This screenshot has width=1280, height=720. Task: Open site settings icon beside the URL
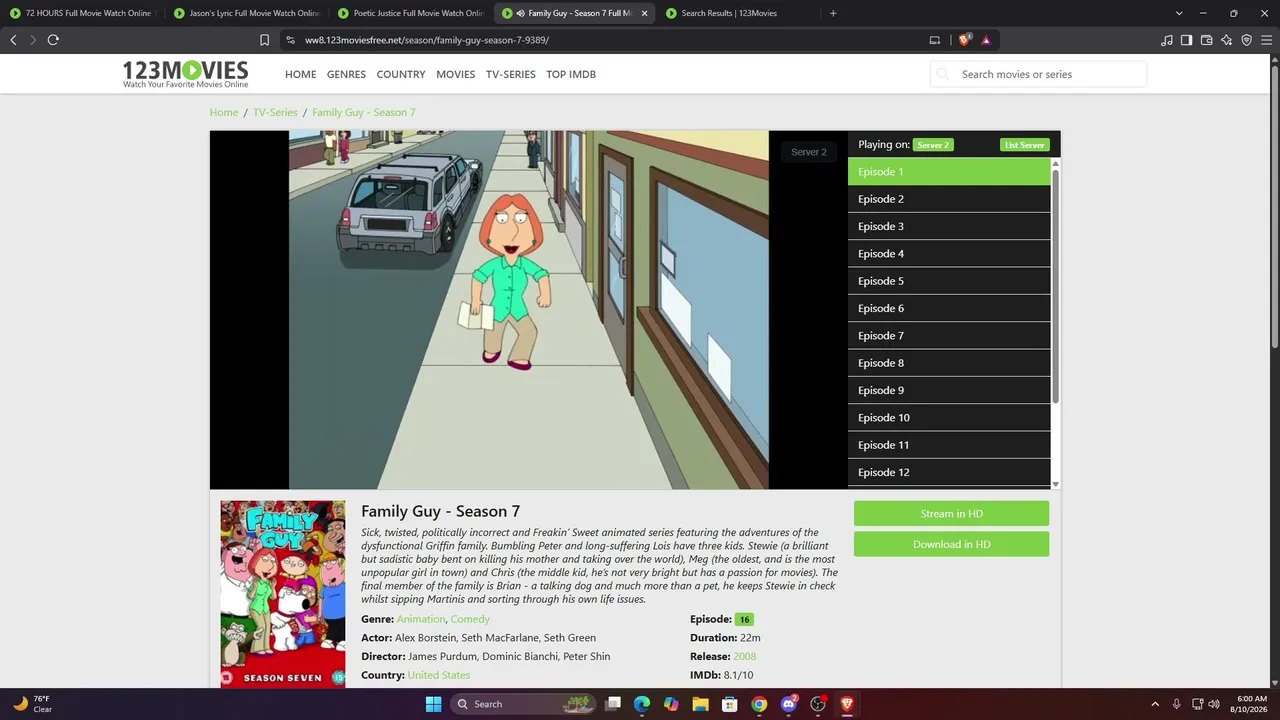(x=290, y=40)
